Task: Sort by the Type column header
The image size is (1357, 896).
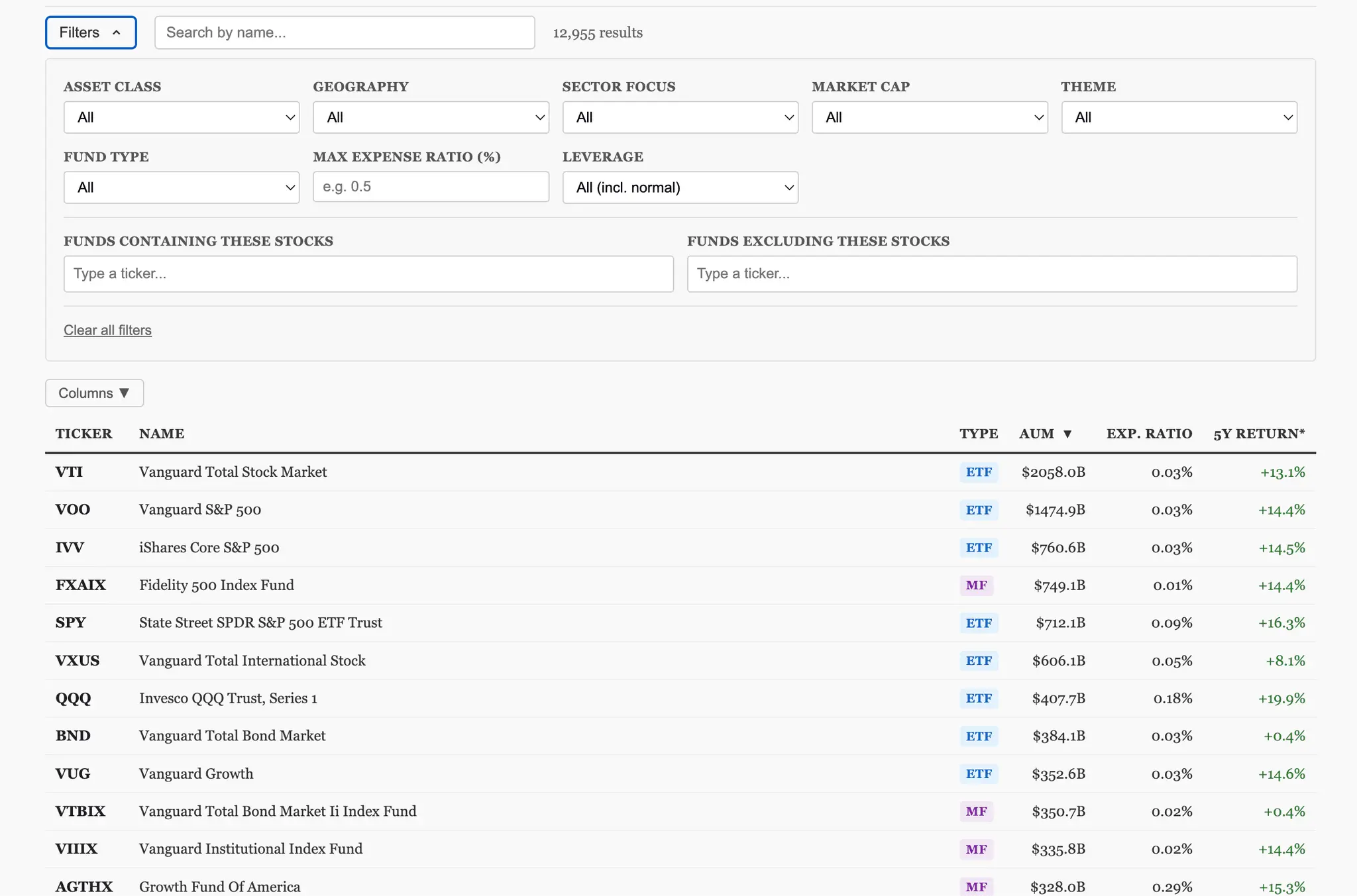Action: 979,434
